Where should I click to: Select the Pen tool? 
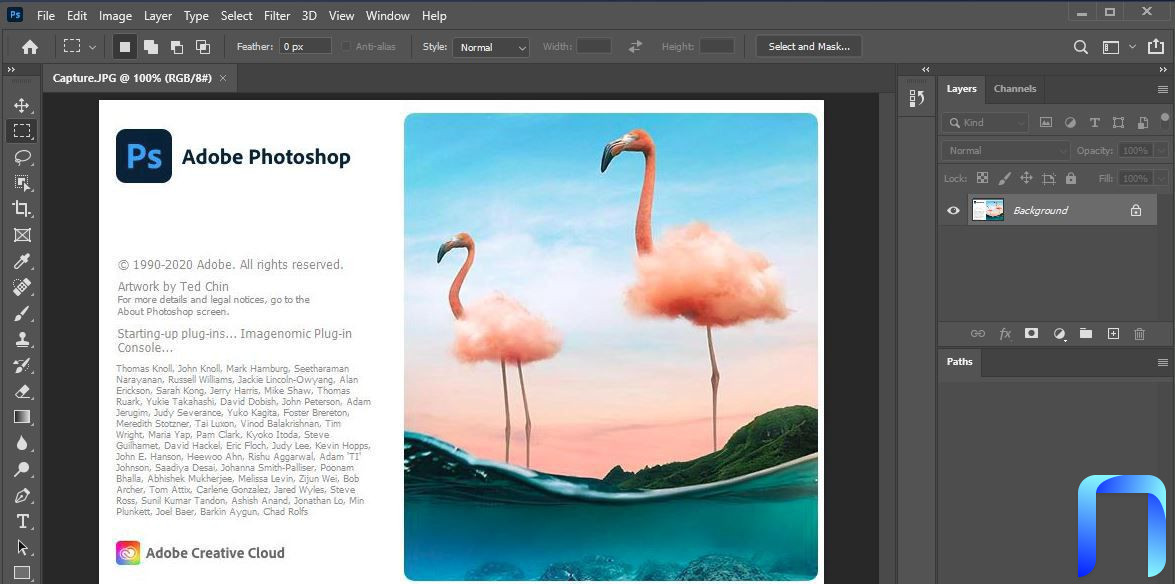point(22,496)
